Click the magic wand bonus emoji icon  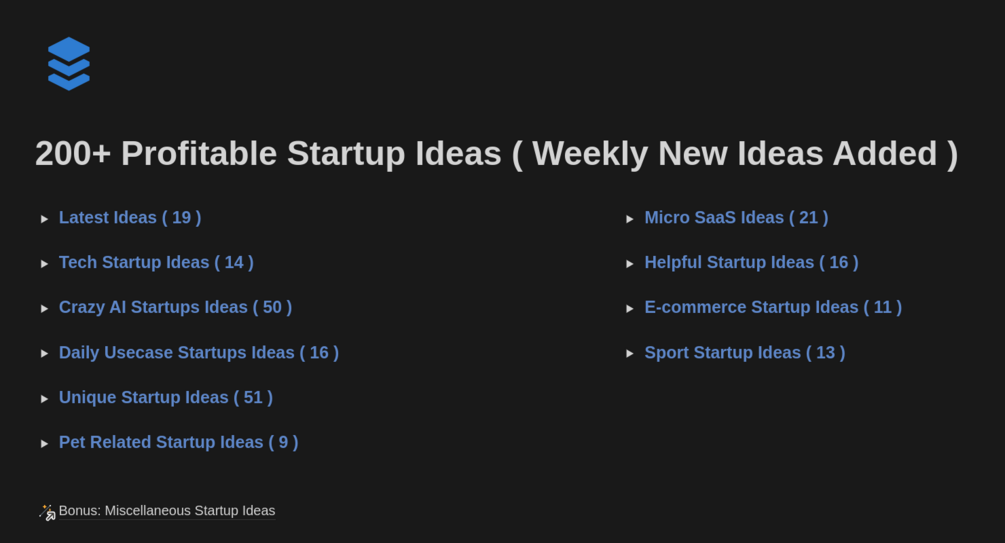47,512
